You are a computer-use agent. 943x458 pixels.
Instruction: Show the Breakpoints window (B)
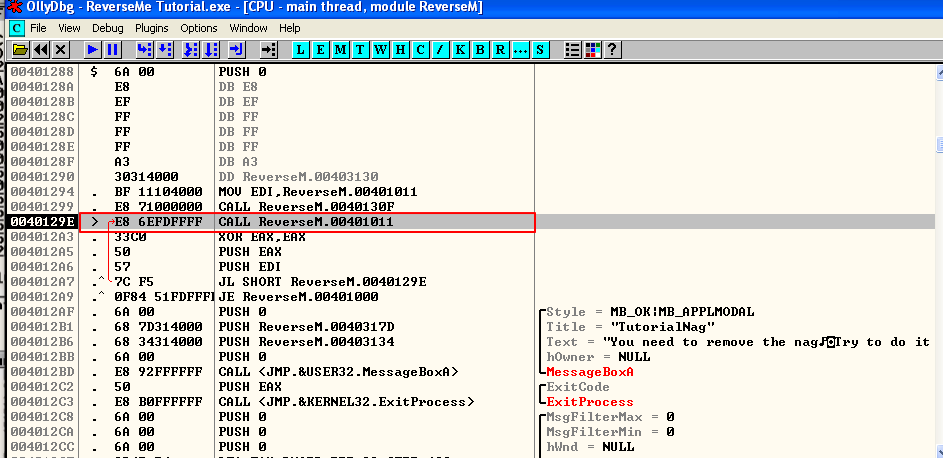point(479,49)
